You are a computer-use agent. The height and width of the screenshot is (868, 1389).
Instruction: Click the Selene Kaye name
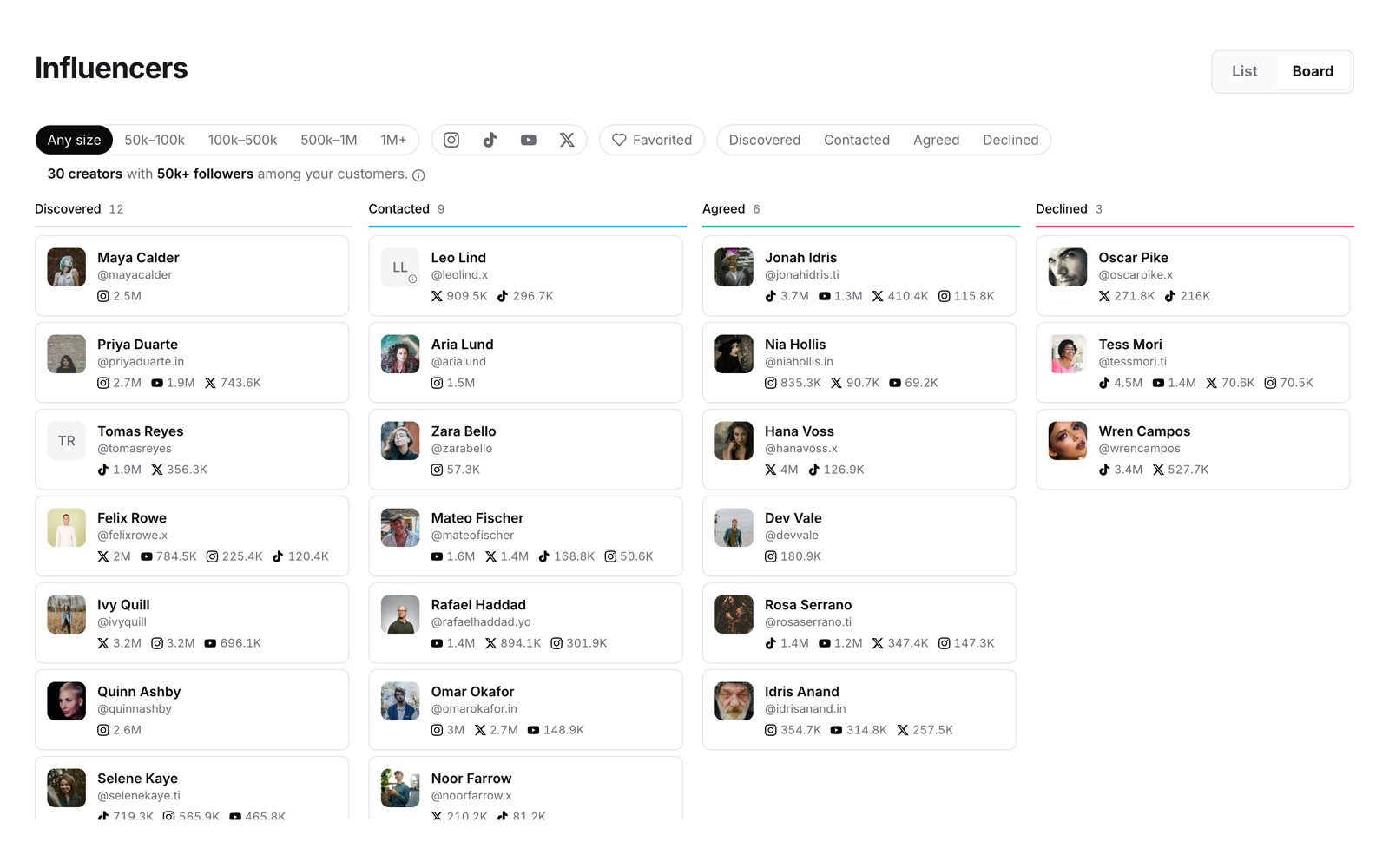pyautogui.click(x=137, y=779)
